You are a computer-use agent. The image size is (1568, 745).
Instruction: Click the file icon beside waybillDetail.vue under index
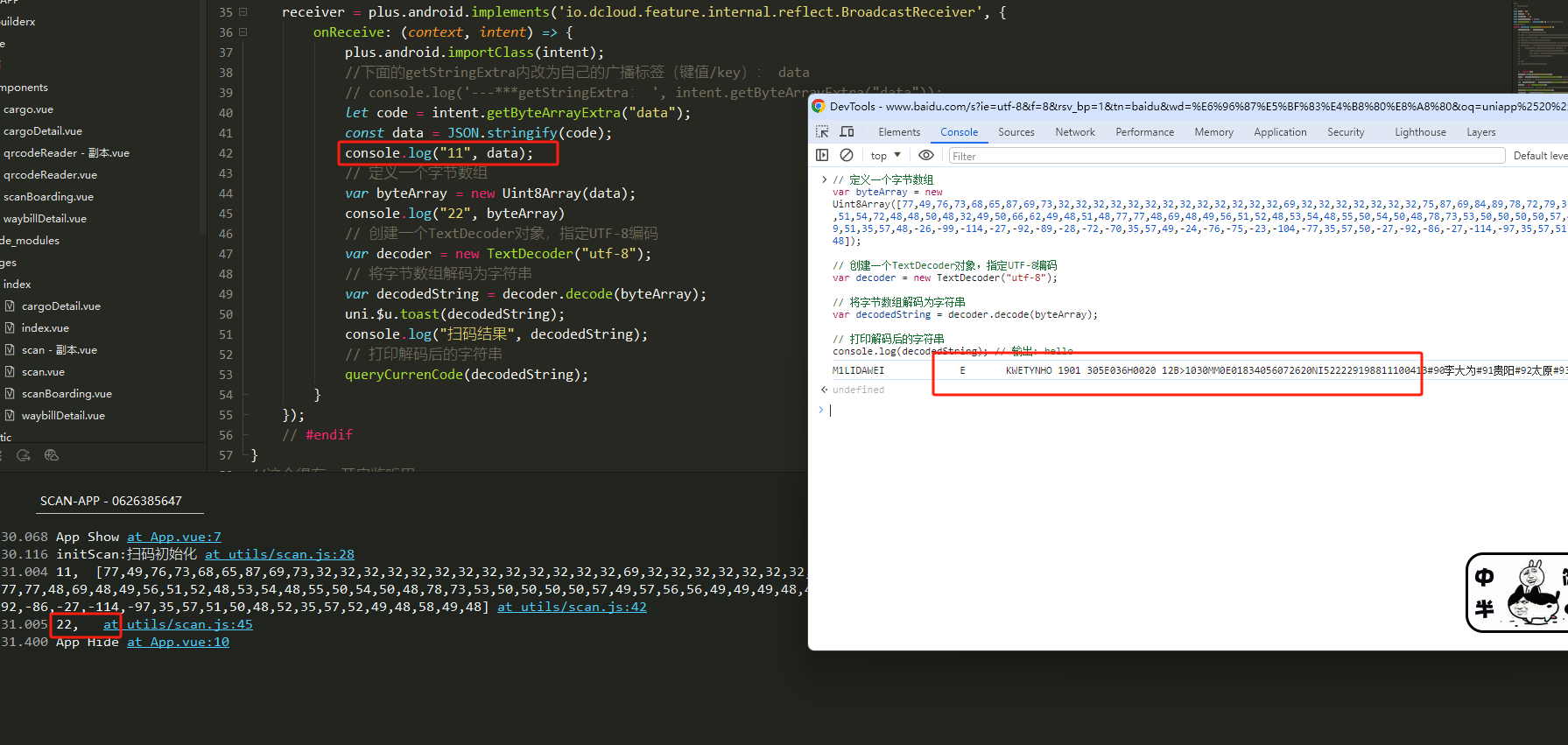tap(10, 415)
